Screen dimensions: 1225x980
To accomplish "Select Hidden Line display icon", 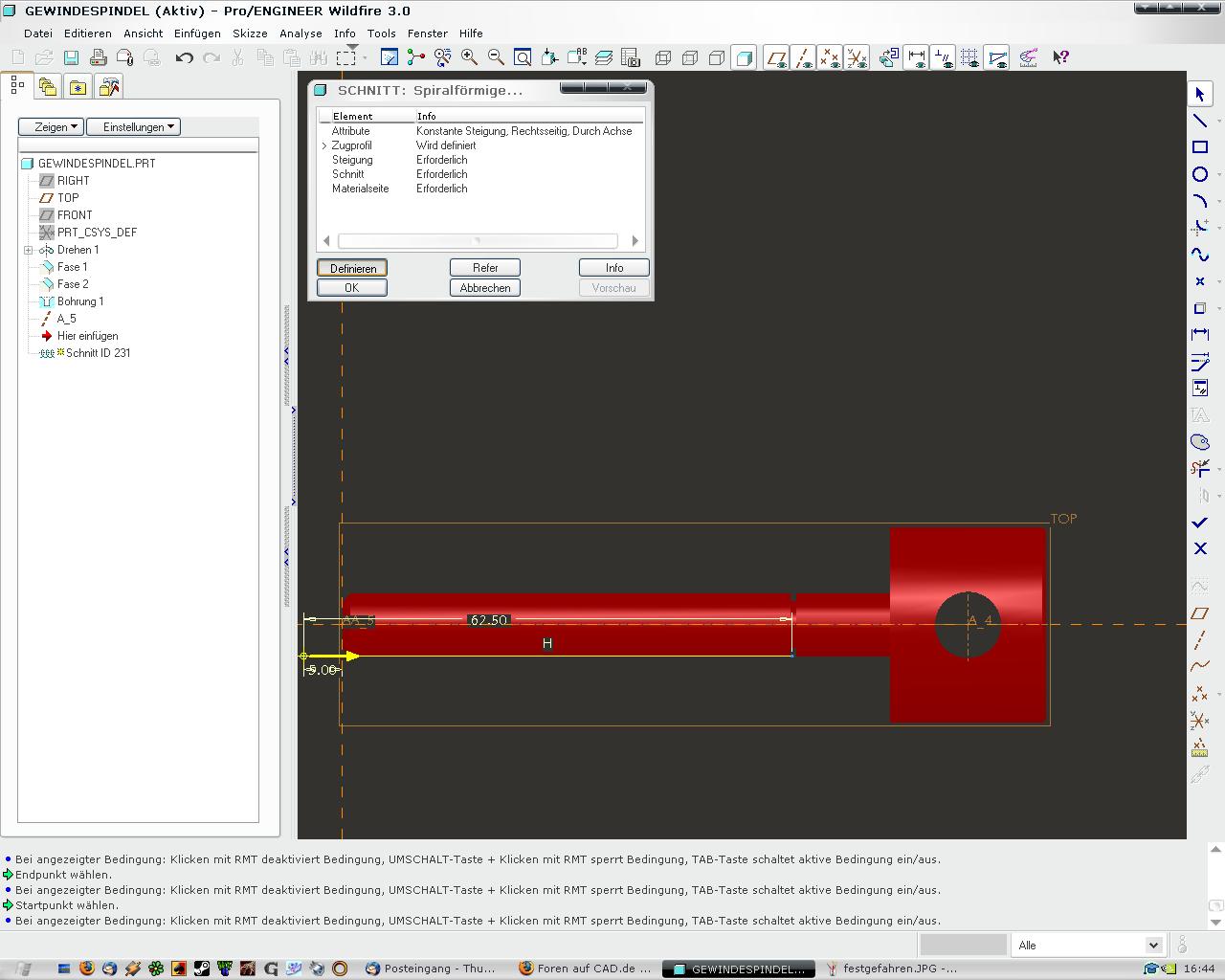I will (x=690, y=57).
